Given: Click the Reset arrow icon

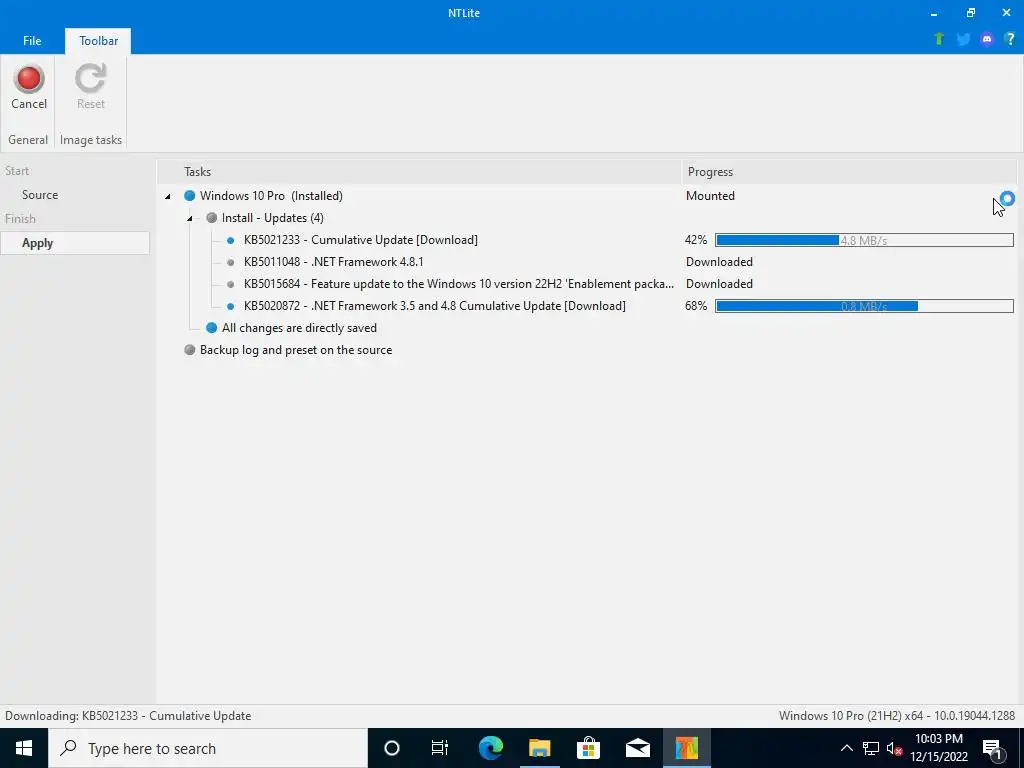Looking at the screenshot, I should point(90,78).
